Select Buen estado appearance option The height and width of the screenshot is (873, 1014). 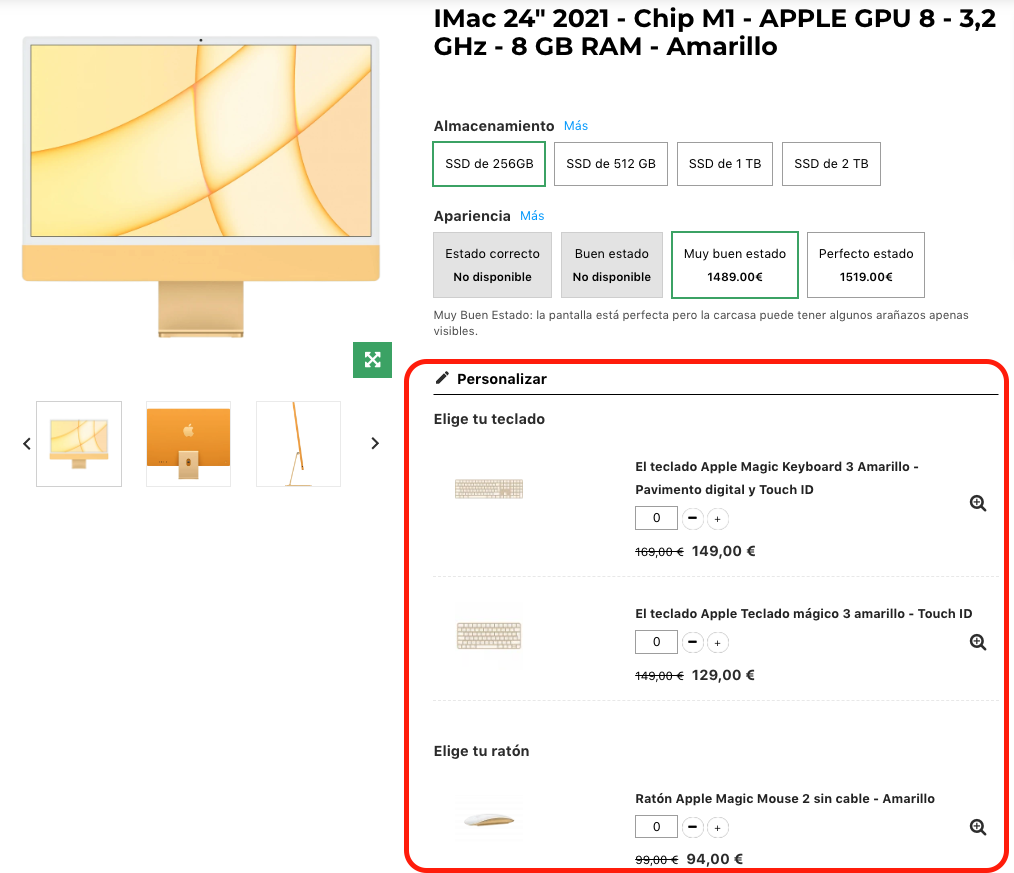tap(612, 265)
